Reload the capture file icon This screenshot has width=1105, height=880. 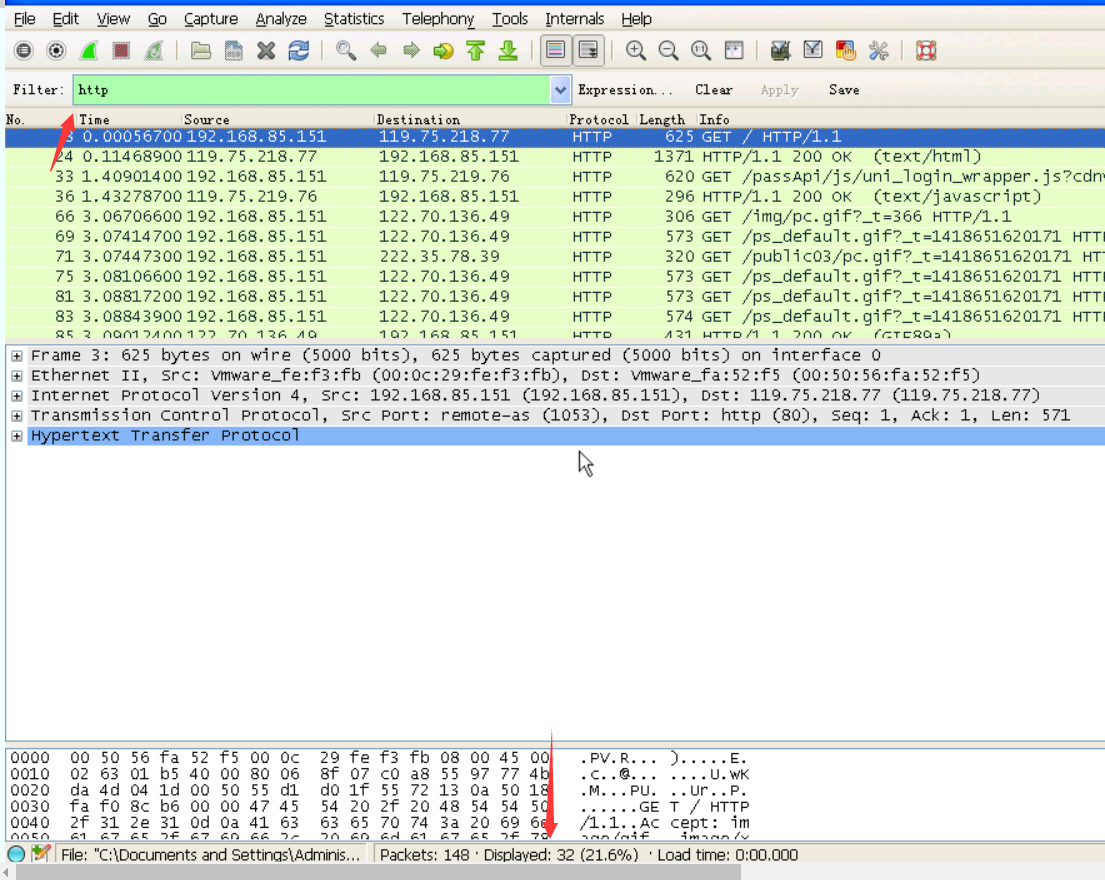click(x=299, y=51)
